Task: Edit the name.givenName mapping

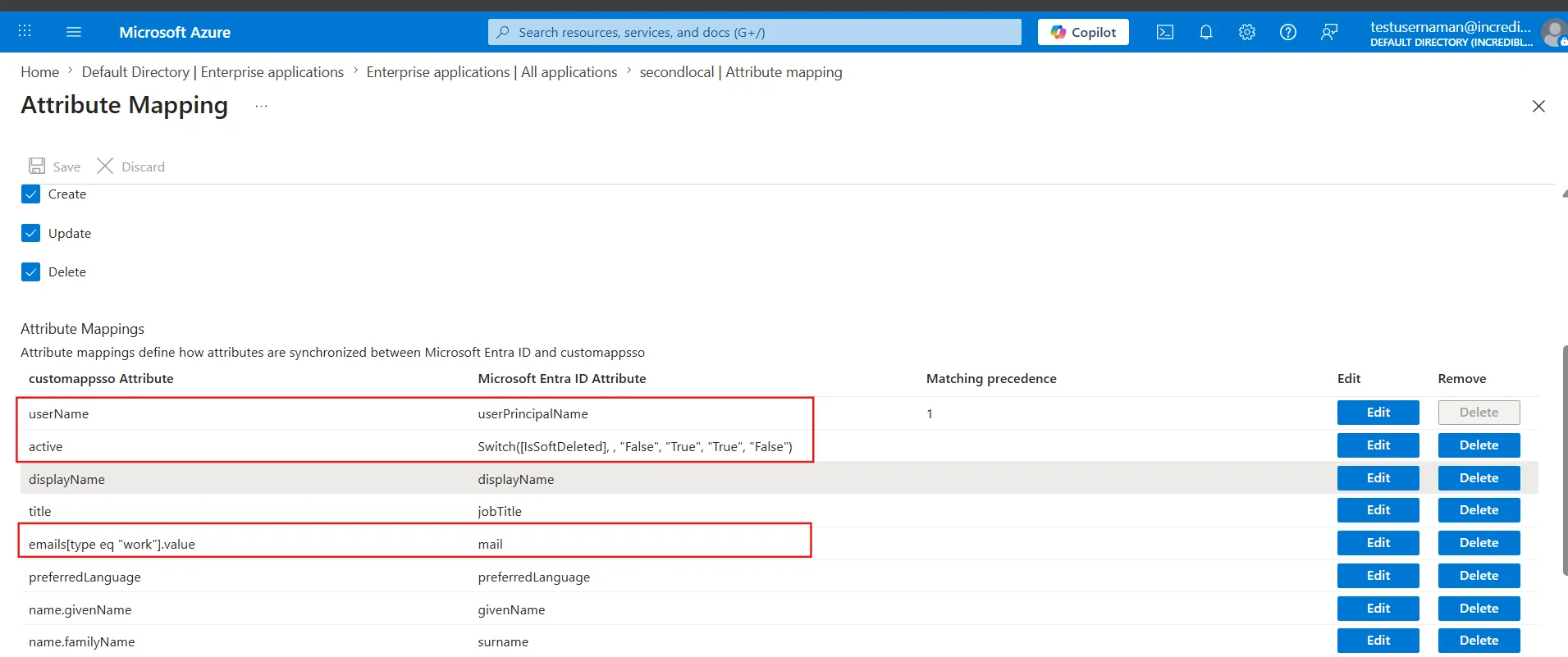Action: [x=1378, y=609]
